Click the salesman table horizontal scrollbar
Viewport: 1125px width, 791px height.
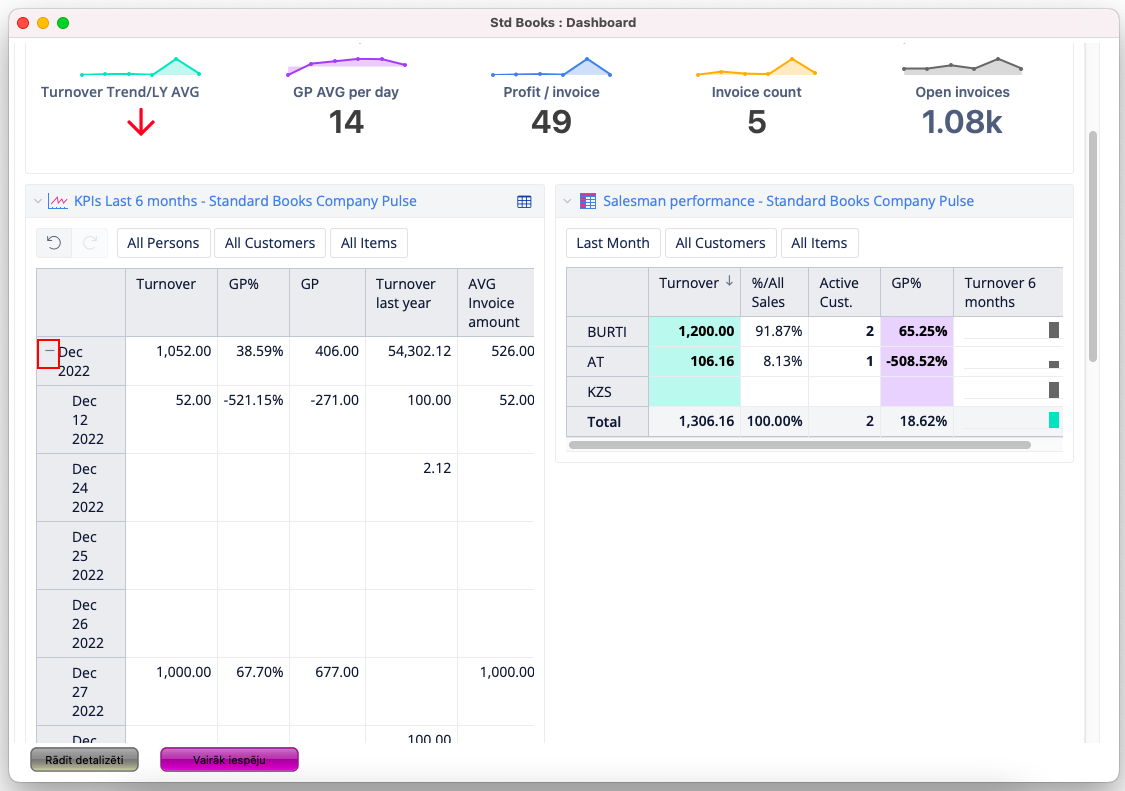[798, 445]
